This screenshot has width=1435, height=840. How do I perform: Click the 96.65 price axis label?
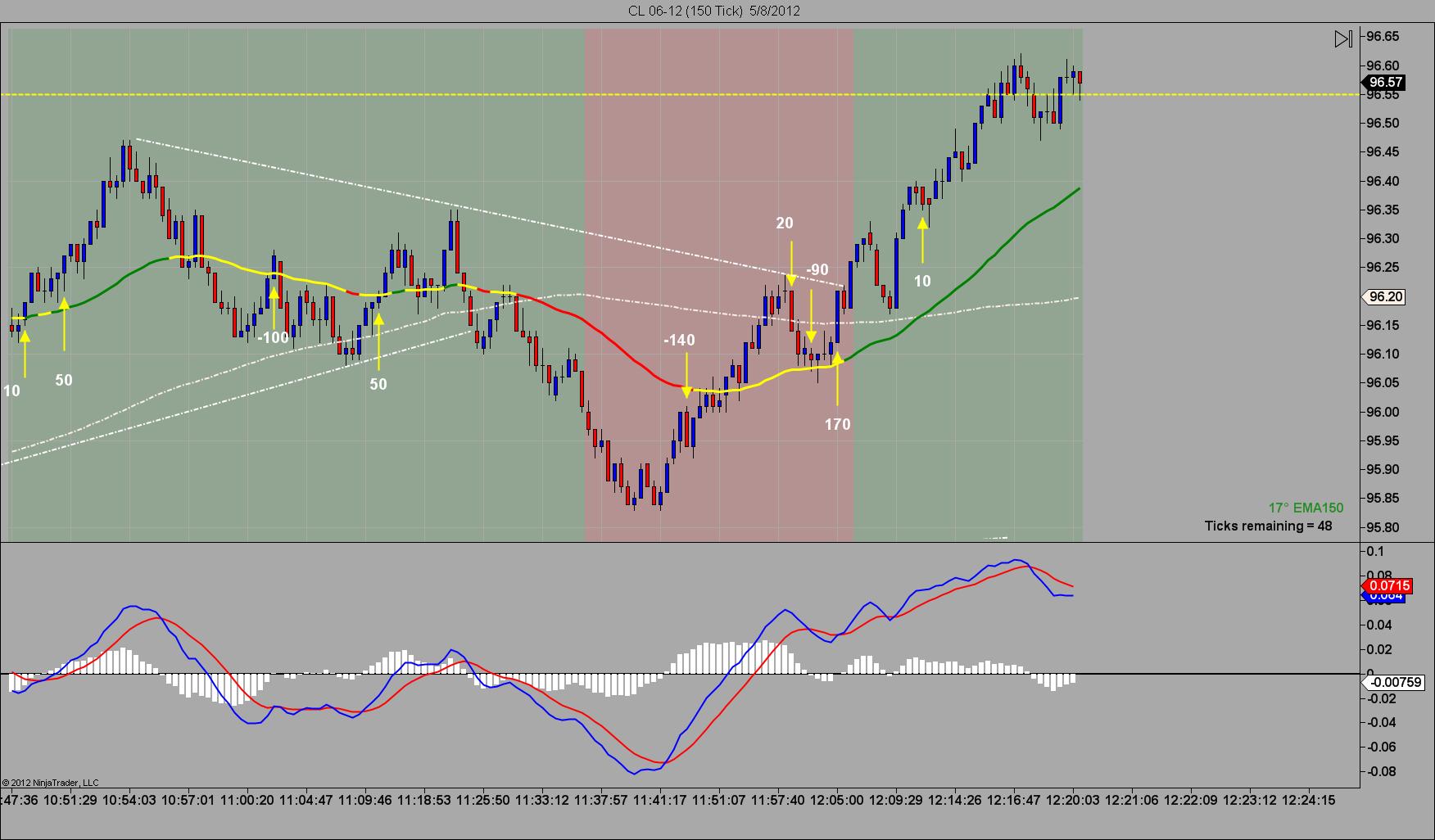point(1383,37)
